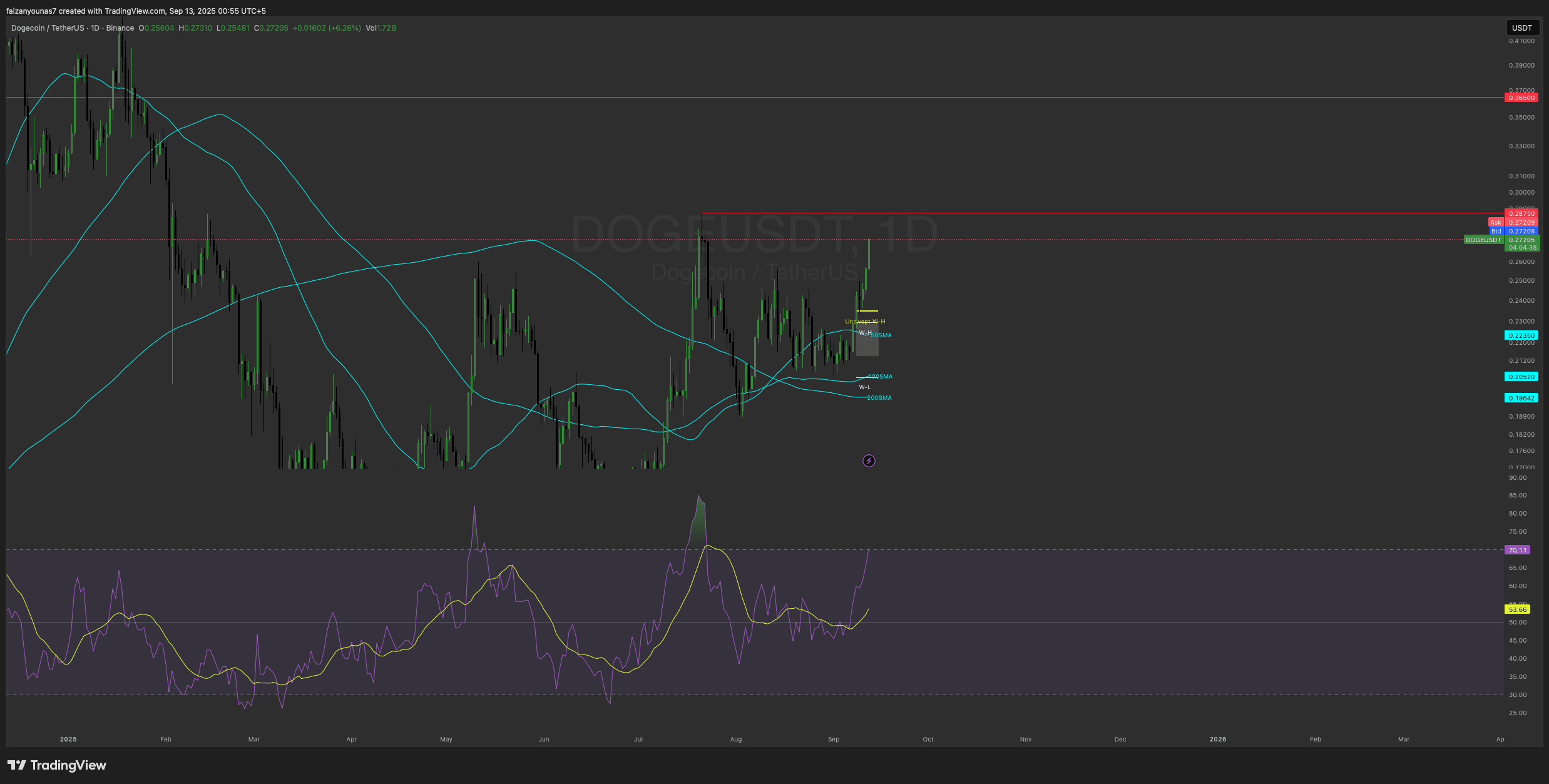Click the purple 70.11 RSI value label

[1517, 551]
